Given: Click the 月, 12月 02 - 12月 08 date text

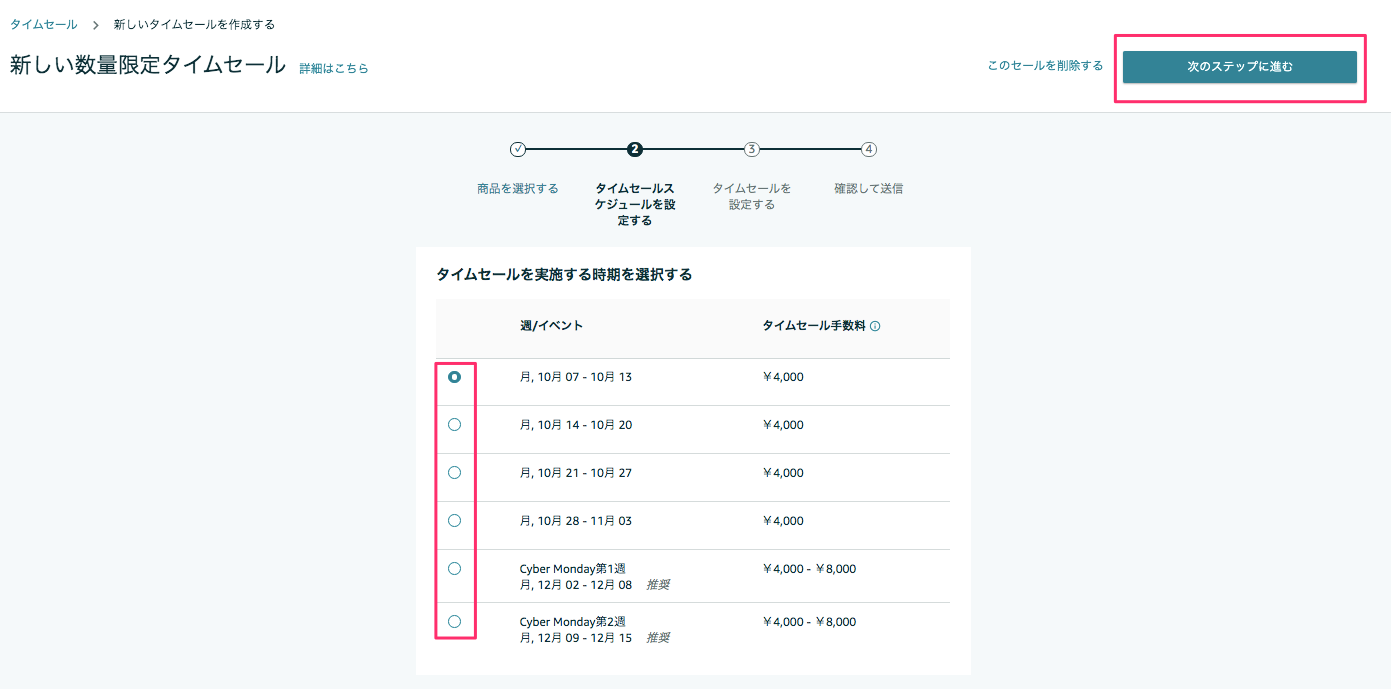Looking at the screenshot, I should coord(576,585).
